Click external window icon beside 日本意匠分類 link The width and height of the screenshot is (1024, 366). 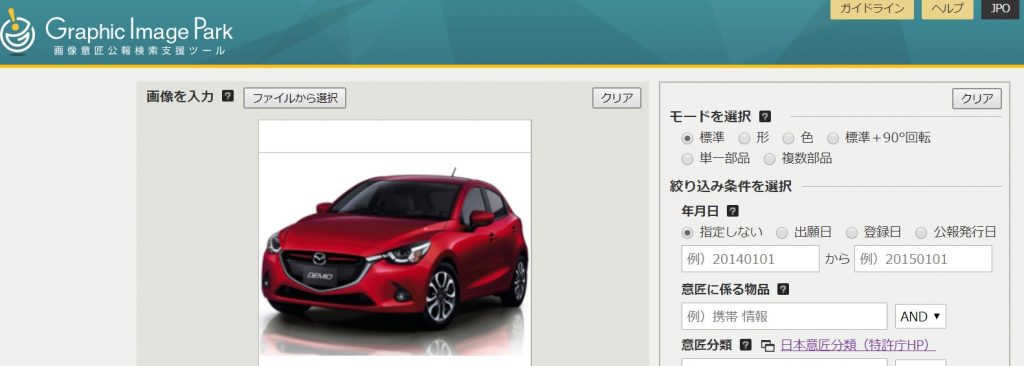point(768,346)
